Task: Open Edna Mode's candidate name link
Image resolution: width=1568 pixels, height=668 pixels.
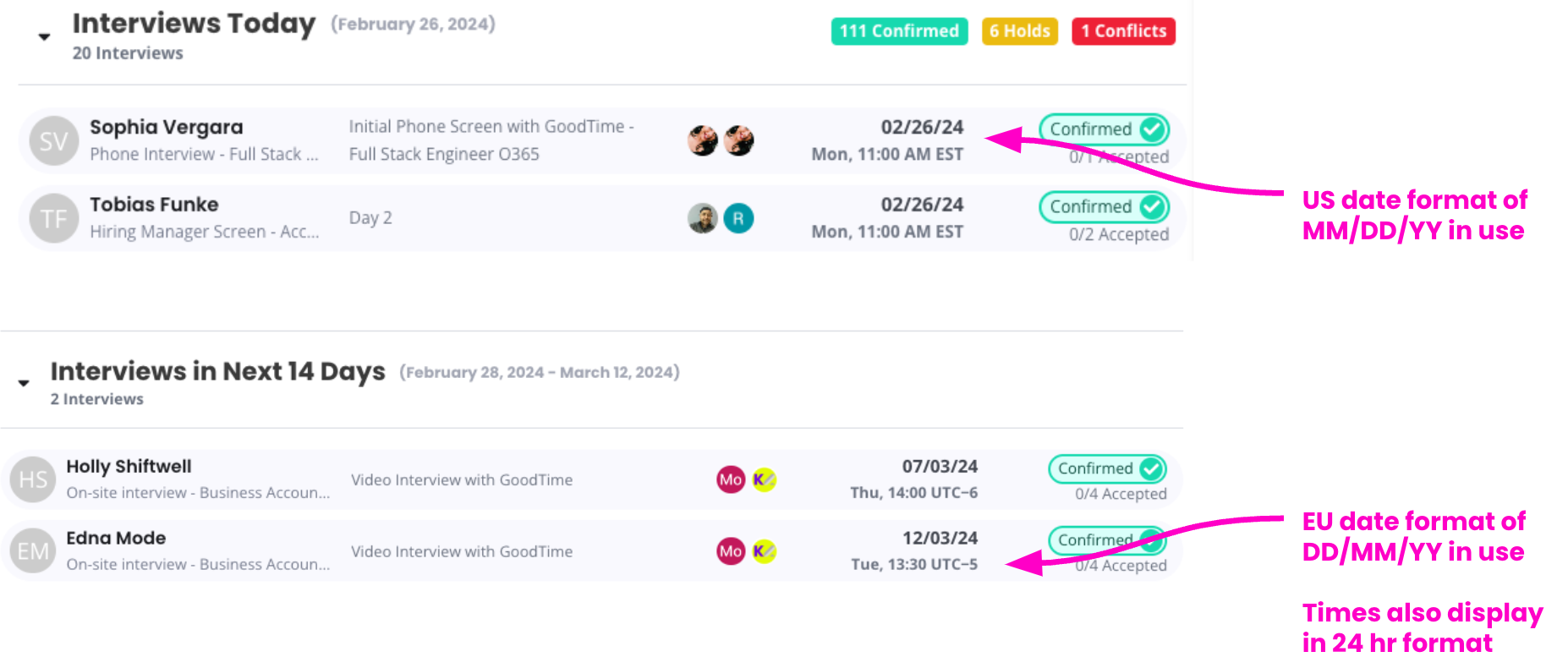Action: (116, 538)
